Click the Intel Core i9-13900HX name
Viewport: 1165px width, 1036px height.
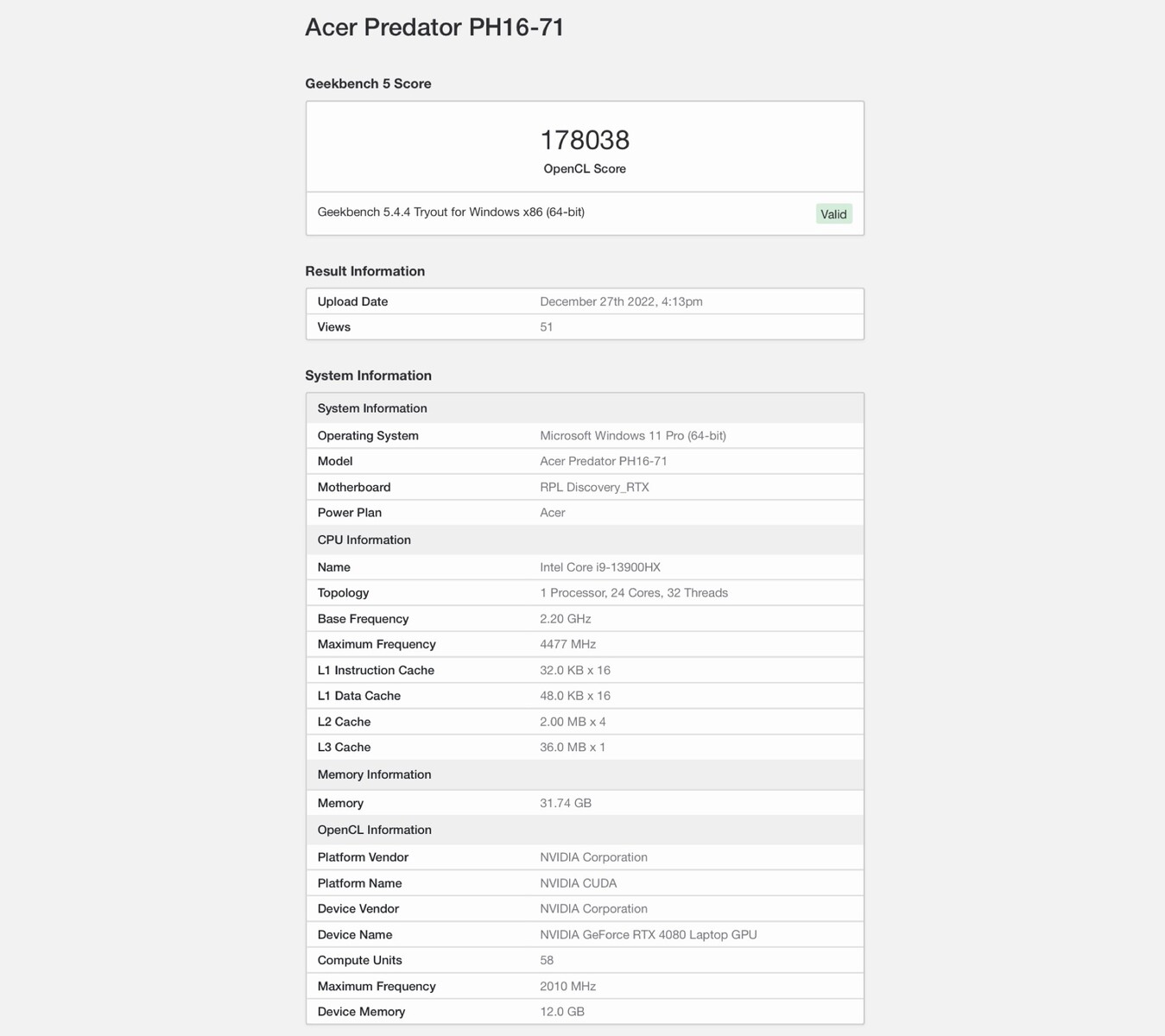click(600, 567)
